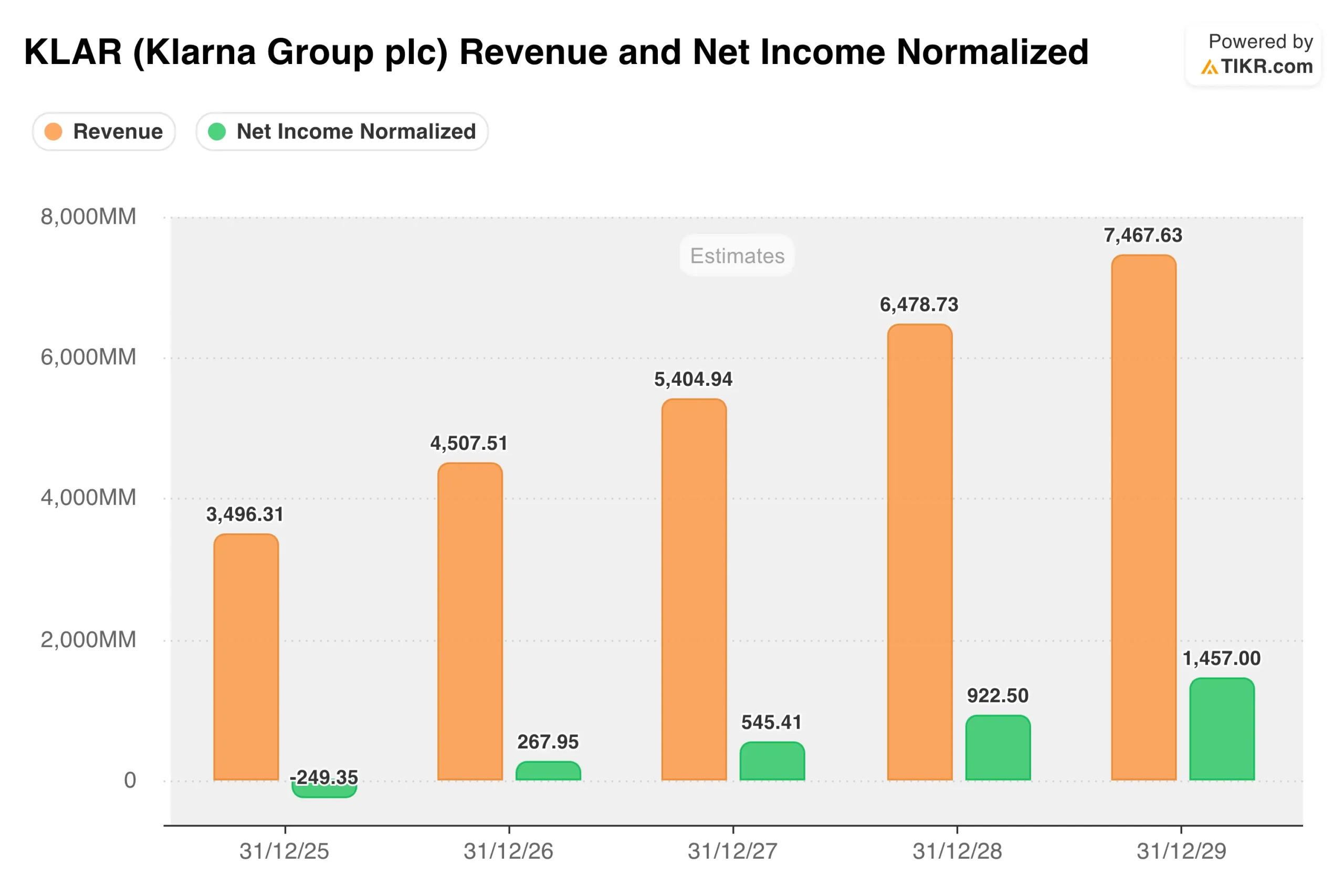The width and height of the screenshot is (1344, 896).
Task: Click the 7,467.63 data label
Action: (x=1142, y=235)
